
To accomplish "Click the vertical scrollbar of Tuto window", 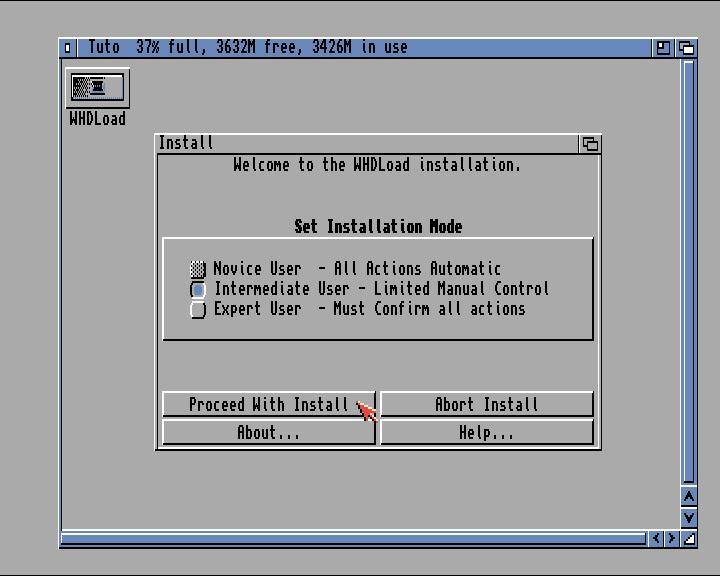I will point(689,272).
